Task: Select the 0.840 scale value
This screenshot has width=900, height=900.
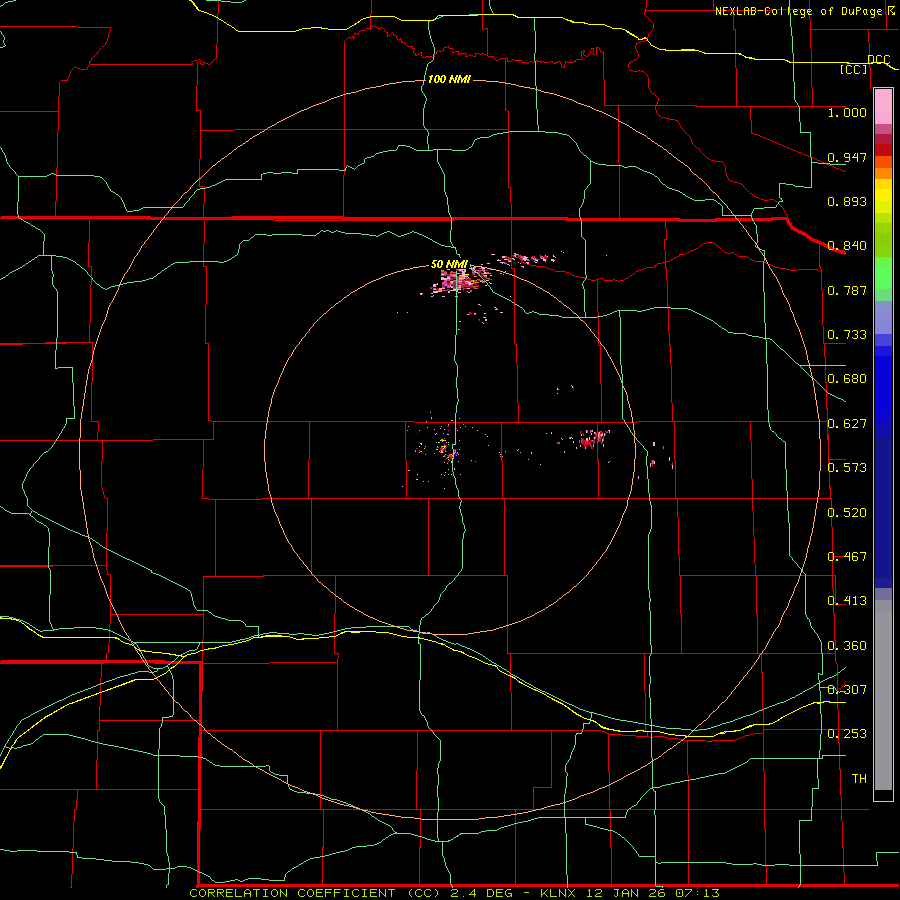Action: [847, 246]
